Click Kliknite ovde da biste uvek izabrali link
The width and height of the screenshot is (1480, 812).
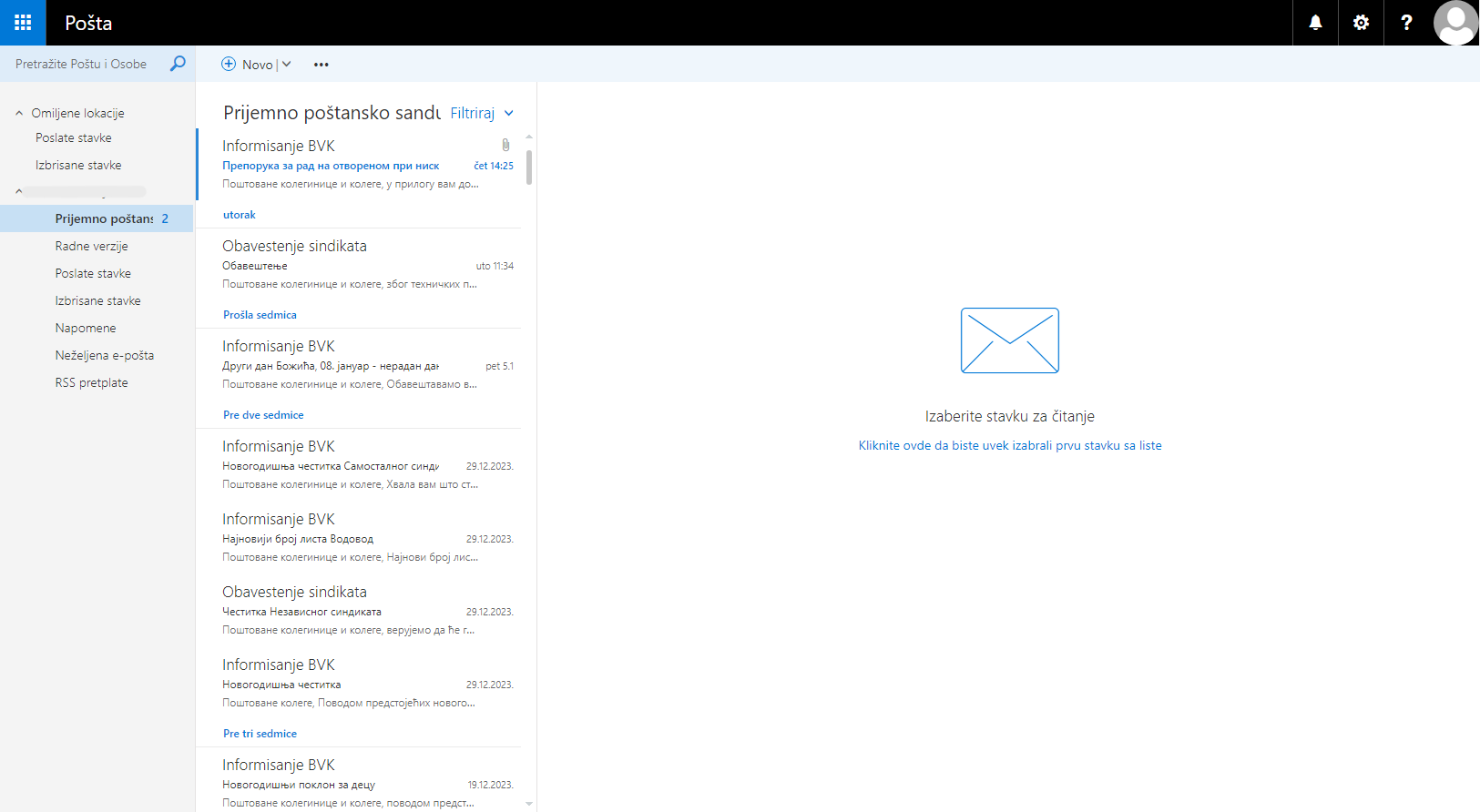pos(1010,445)
